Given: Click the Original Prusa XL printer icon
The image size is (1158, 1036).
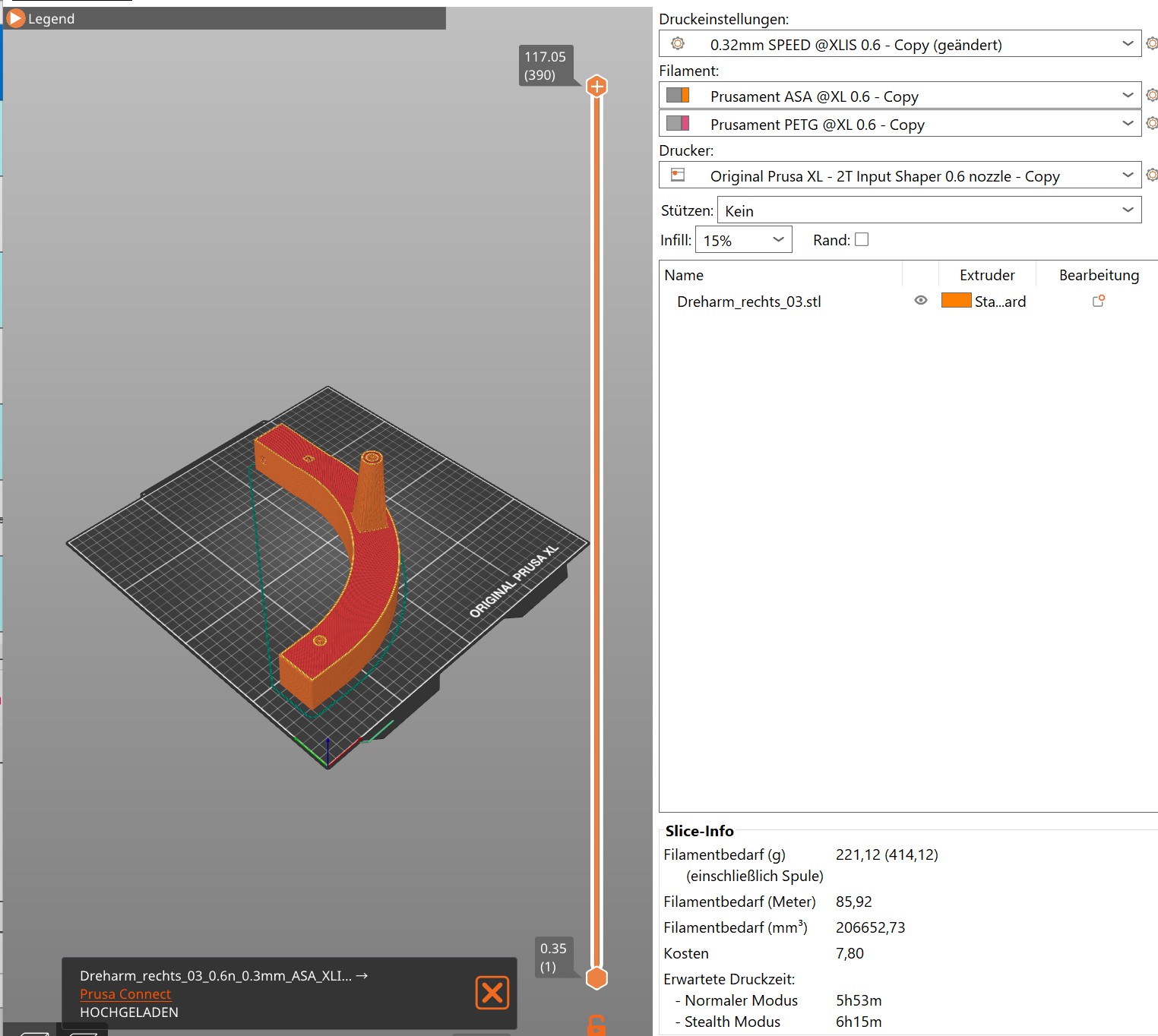Looking at the screenshot, I should point(678,175).
